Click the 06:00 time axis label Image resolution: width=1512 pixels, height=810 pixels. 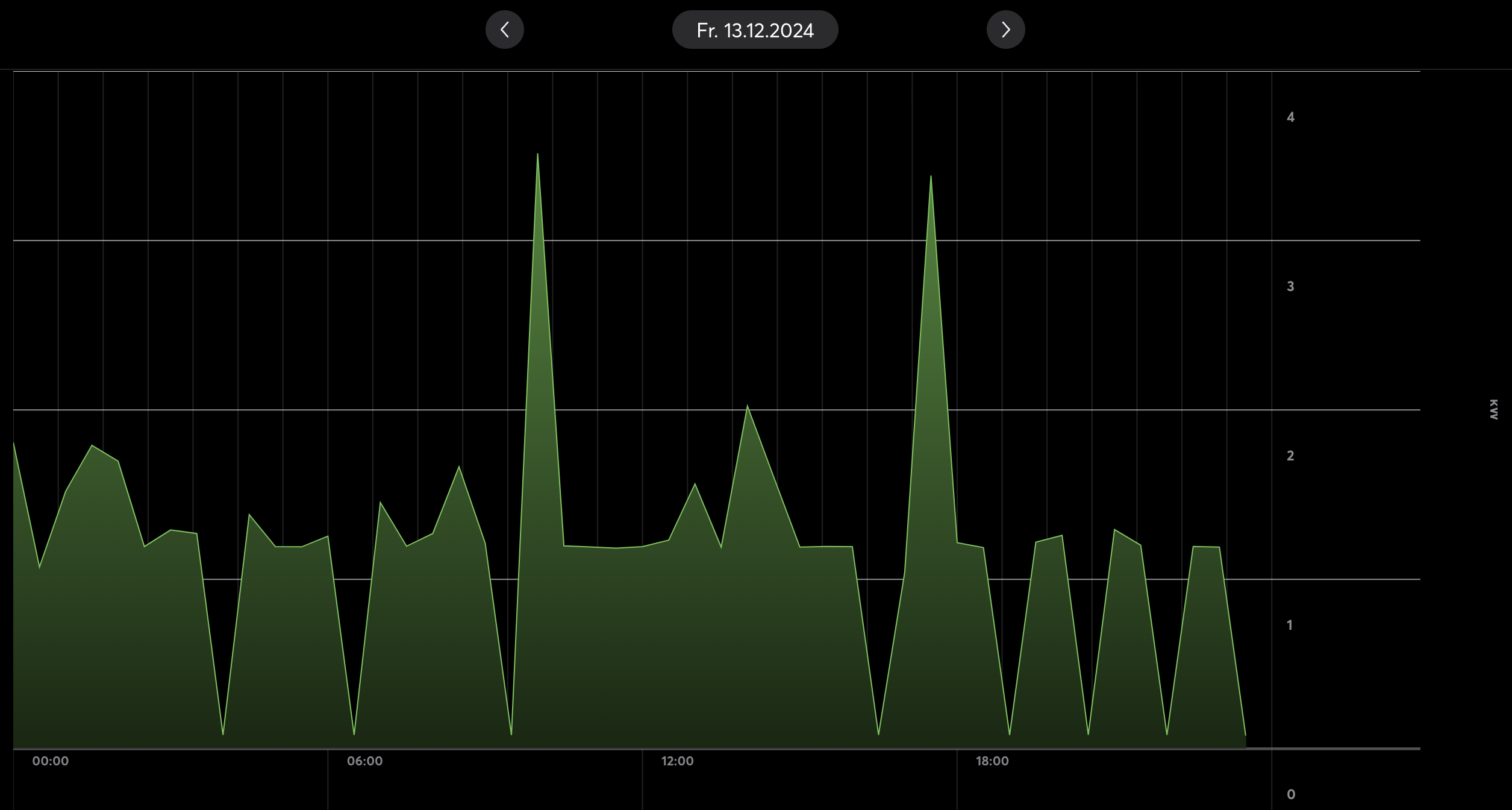pyautogui.click(x=364, y=761)
